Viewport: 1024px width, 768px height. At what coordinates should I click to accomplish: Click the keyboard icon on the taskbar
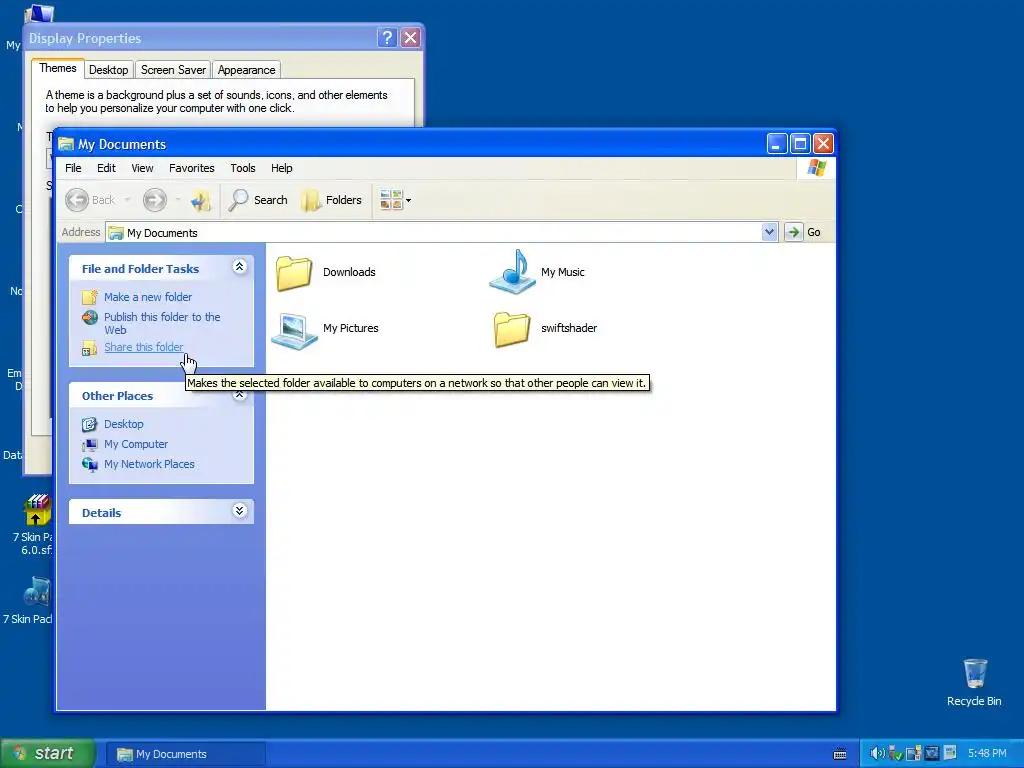(840, 754)
